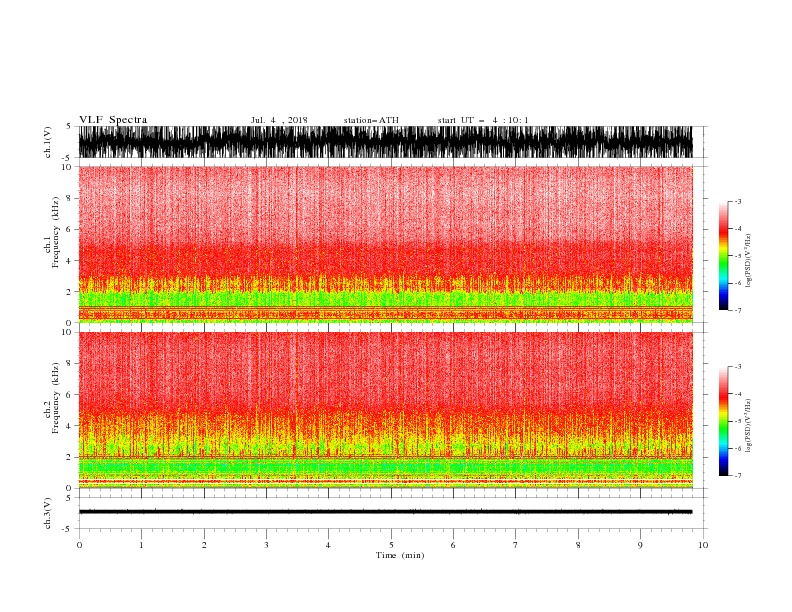
Task: Click the "1" tick on the time axis
Action: 141,545
